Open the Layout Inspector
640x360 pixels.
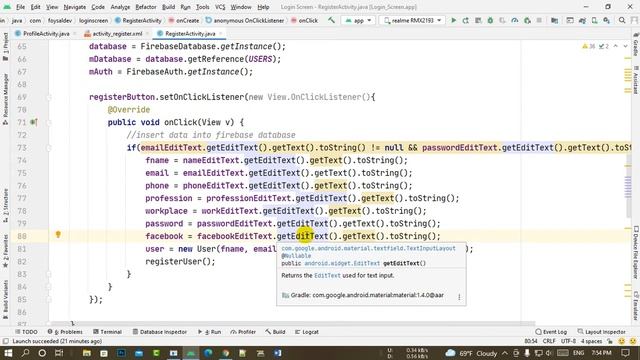coord(602,332)
